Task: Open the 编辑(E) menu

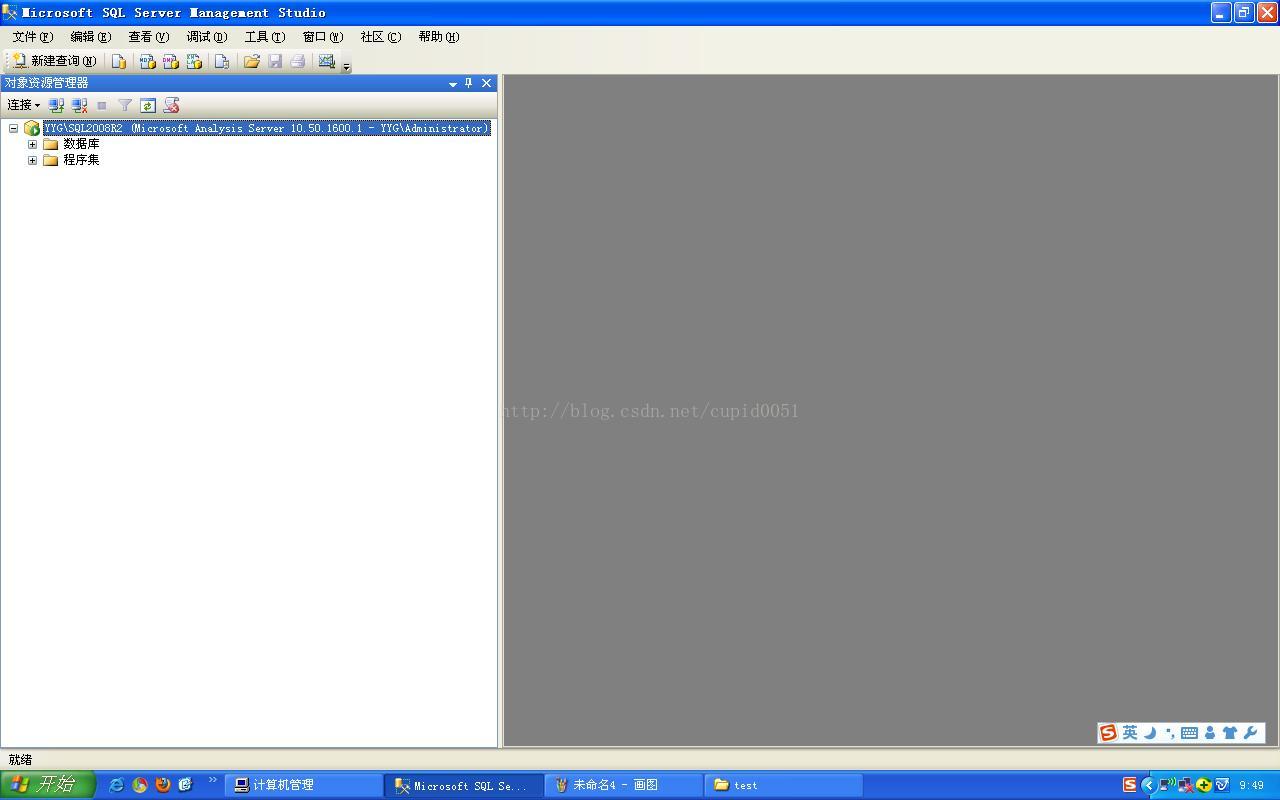Action: [x=91, y=37]
